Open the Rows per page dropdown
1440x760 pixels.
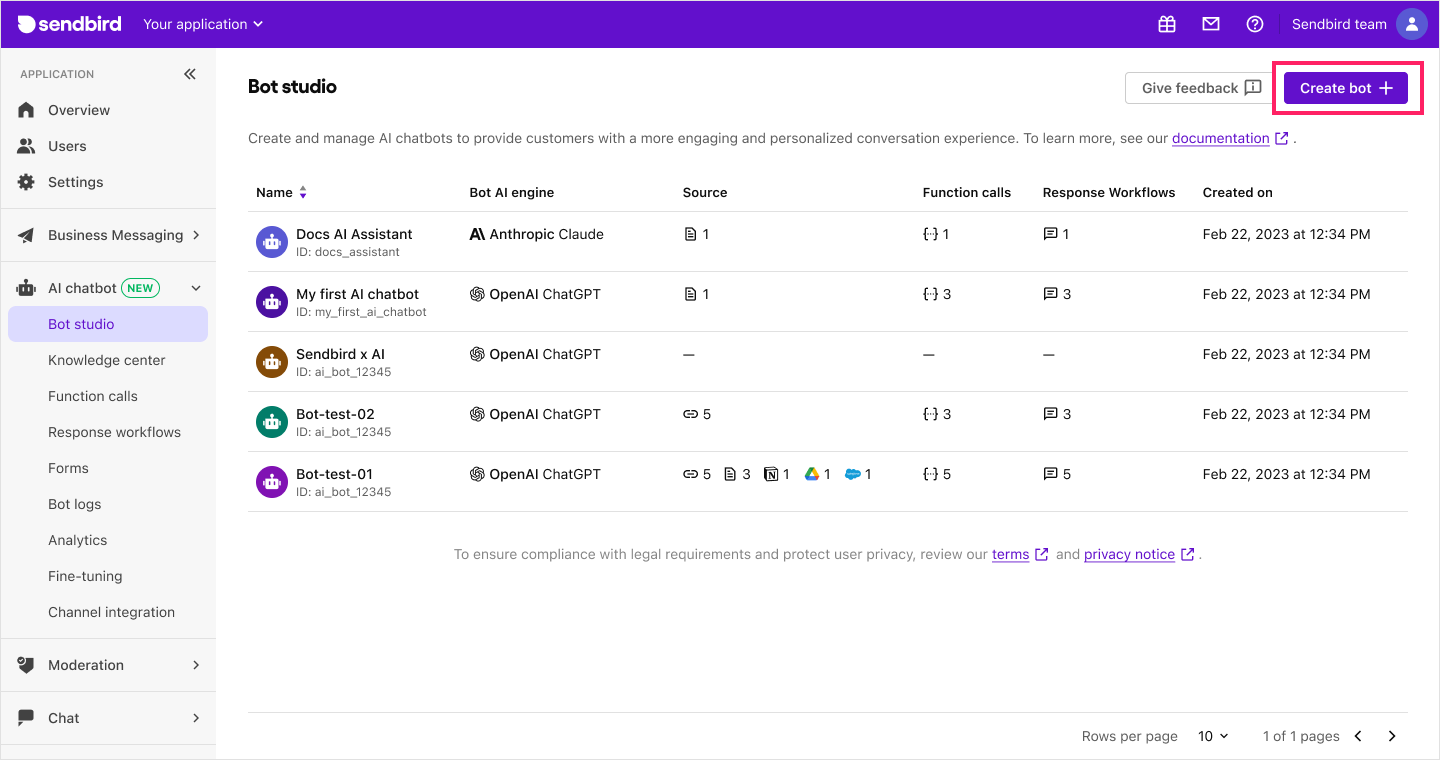coord(1213,736)
